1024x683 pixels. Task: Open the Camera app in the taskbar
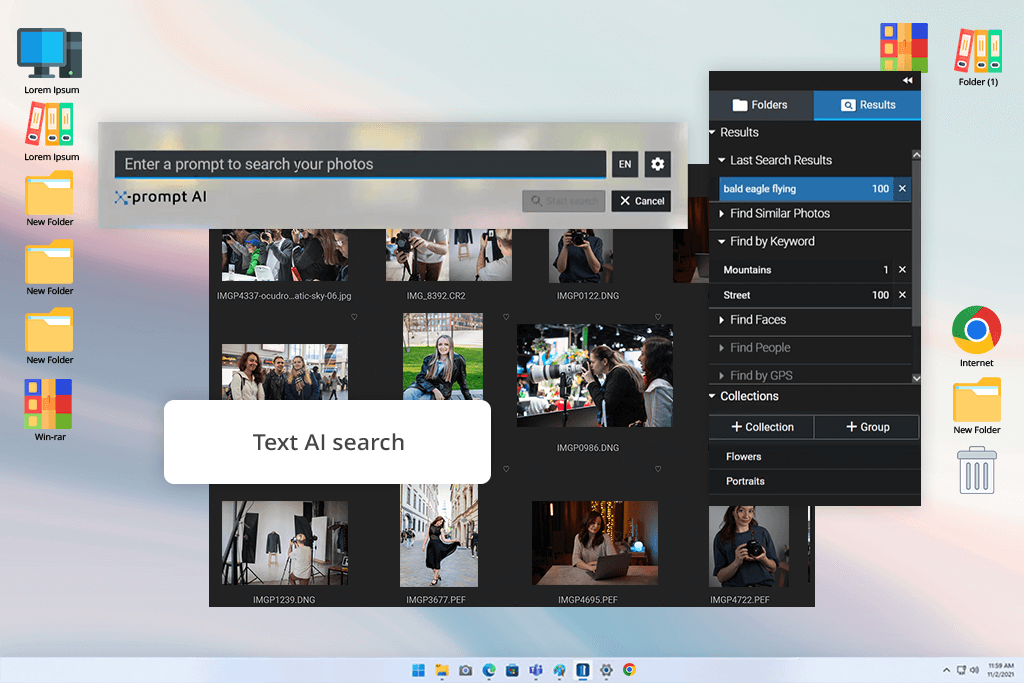coord(466,670)
